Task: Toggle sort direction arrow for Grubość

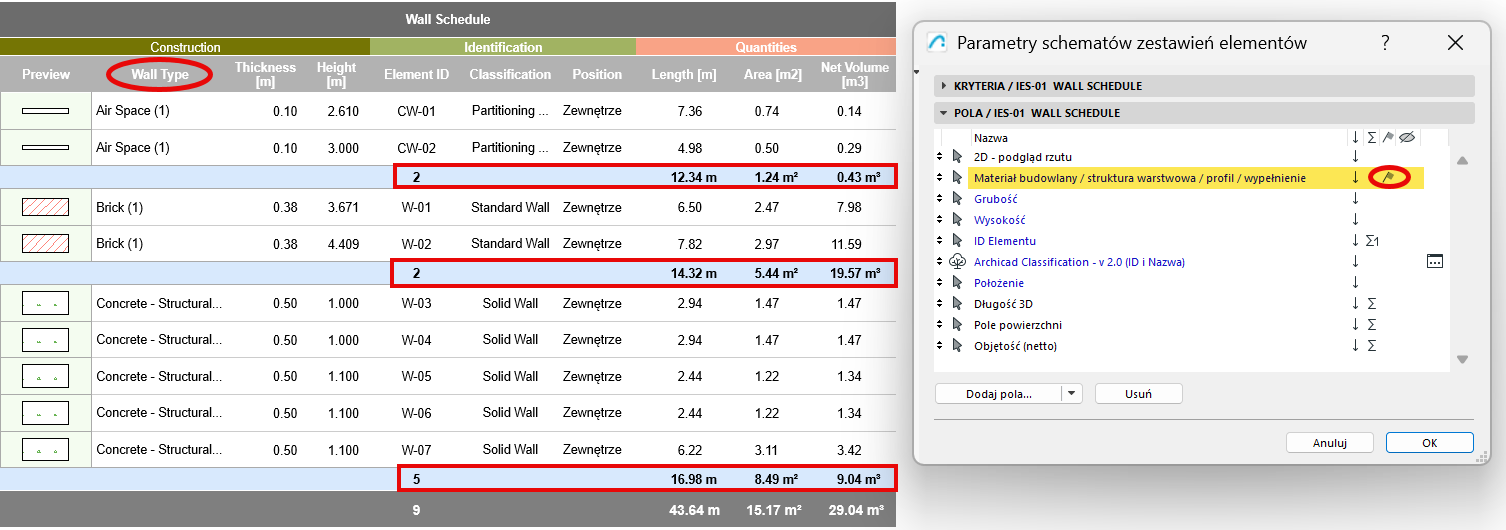Action: (1356, 198)
